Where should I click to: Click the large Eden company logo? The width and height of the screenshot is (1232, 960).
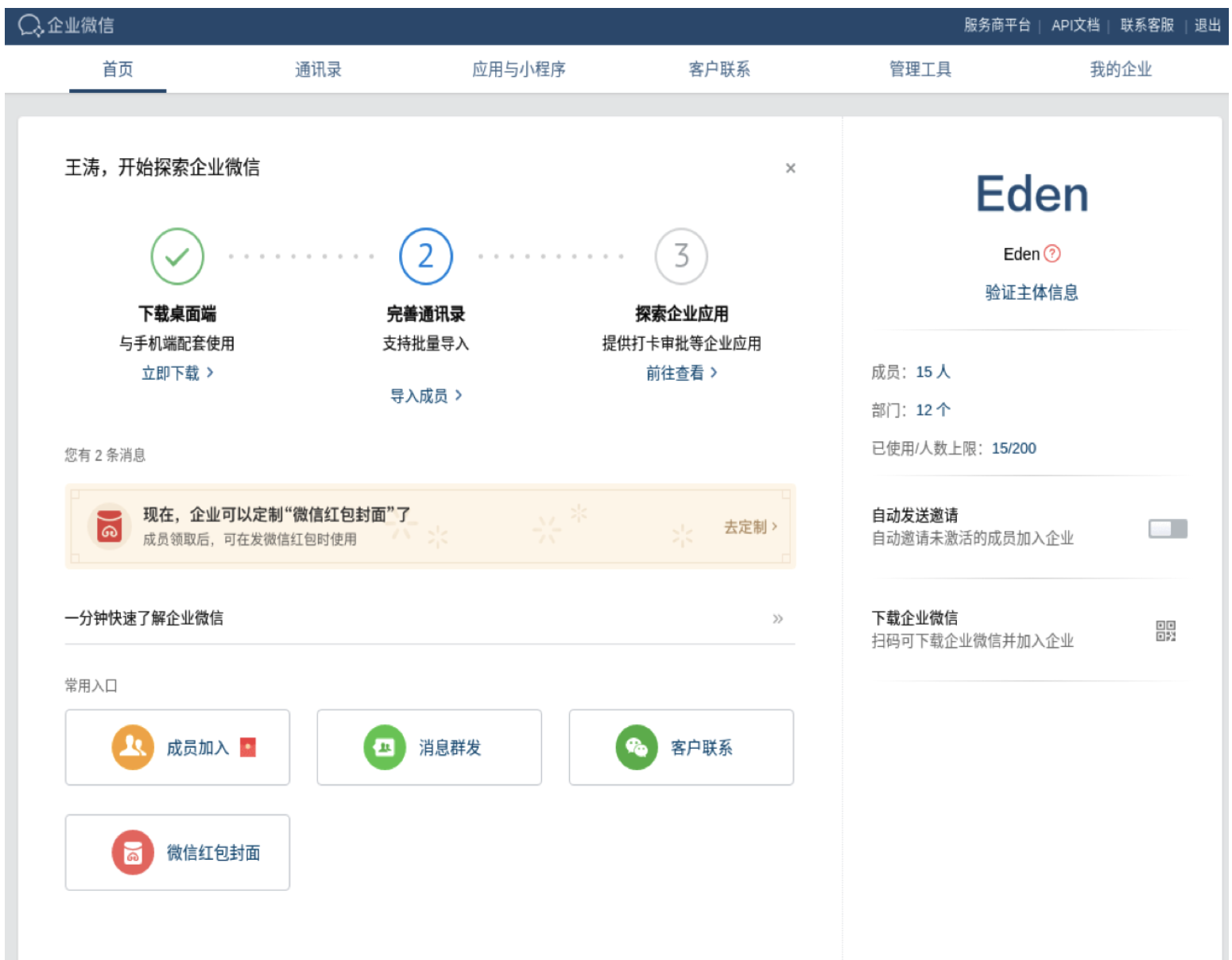1032,194
